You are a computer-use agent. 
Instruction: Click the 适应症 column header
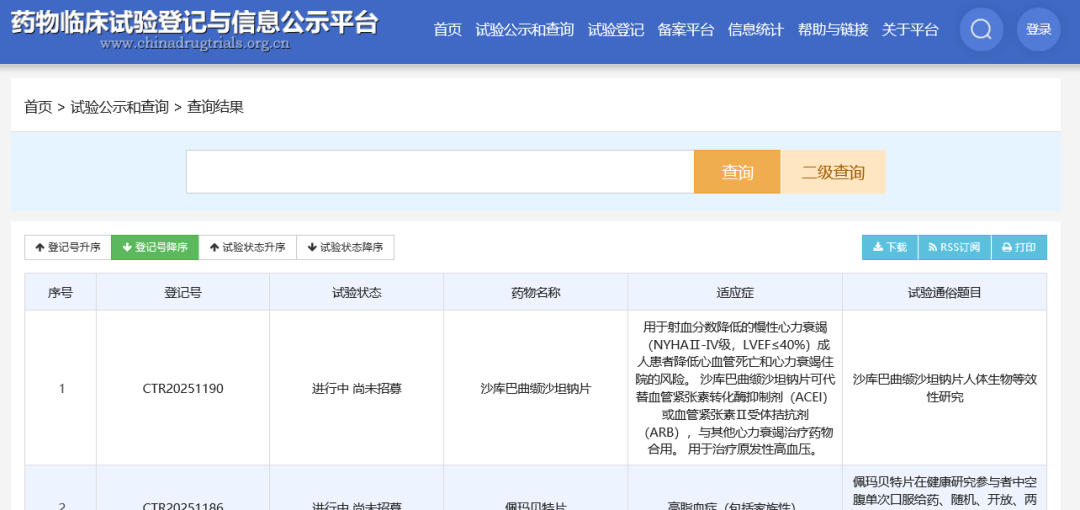[735, 292]
